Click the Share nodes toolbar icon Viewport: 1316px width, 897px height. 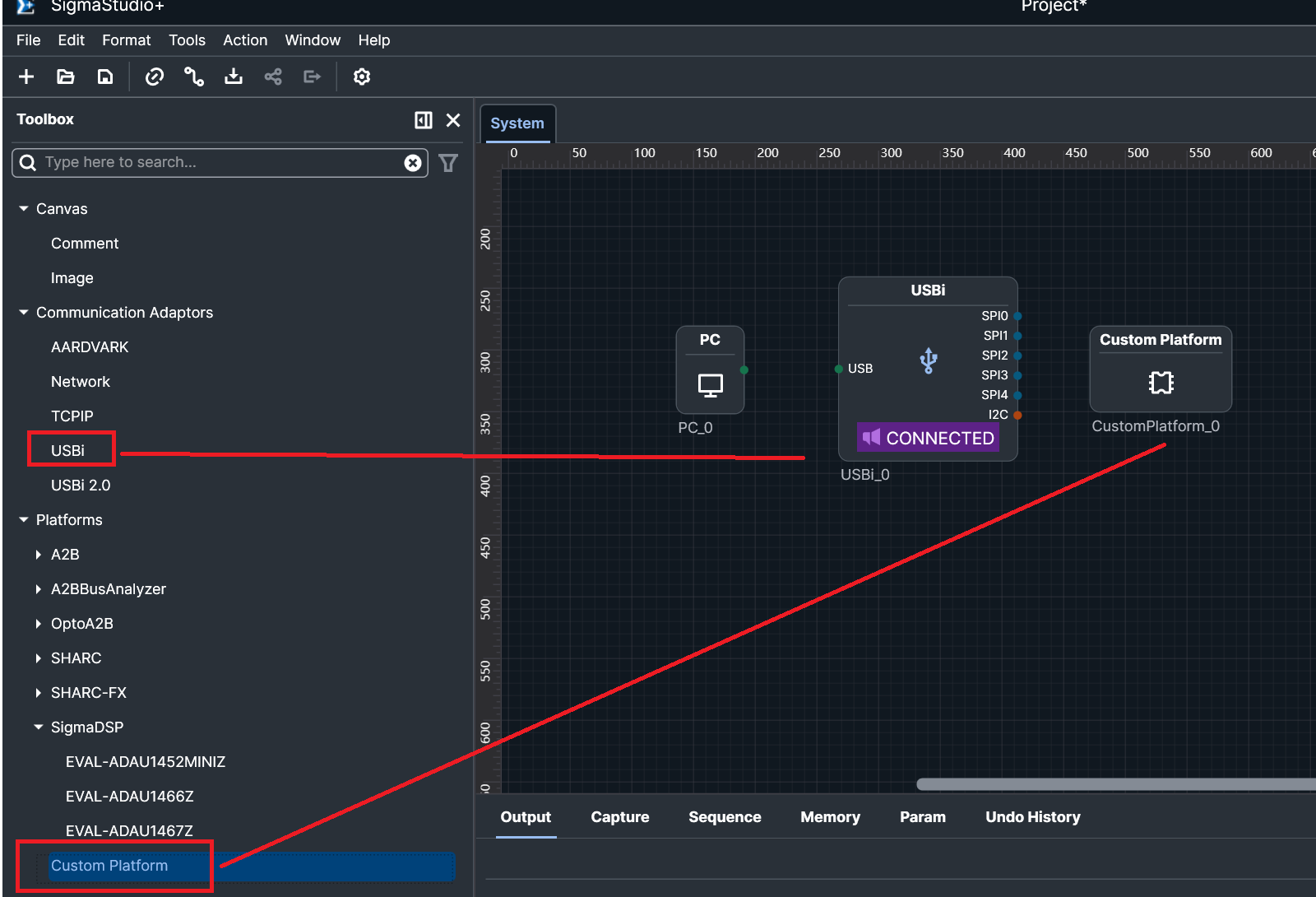(x=273, y=77)
